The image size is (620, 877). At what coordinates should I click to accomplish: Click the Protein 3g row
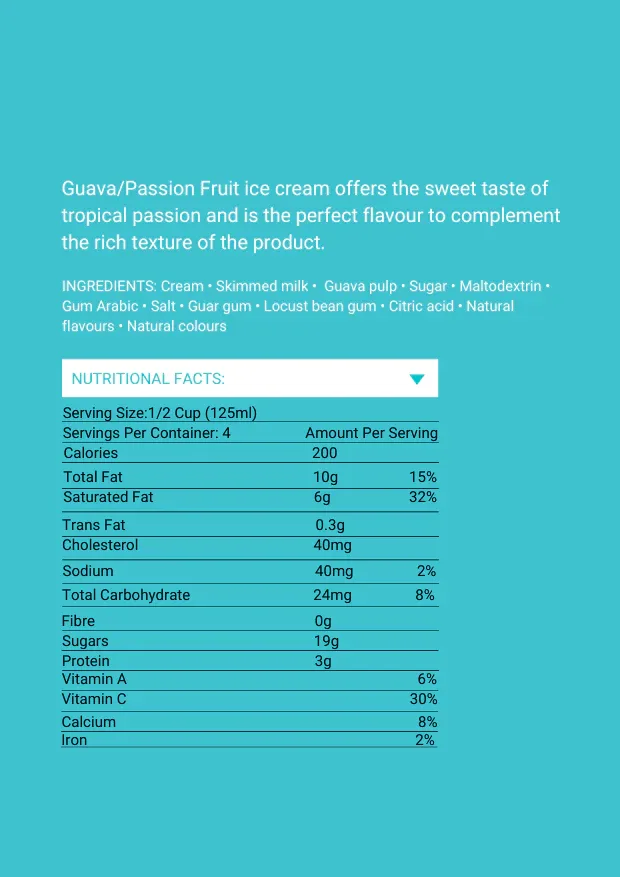(250, 661)
